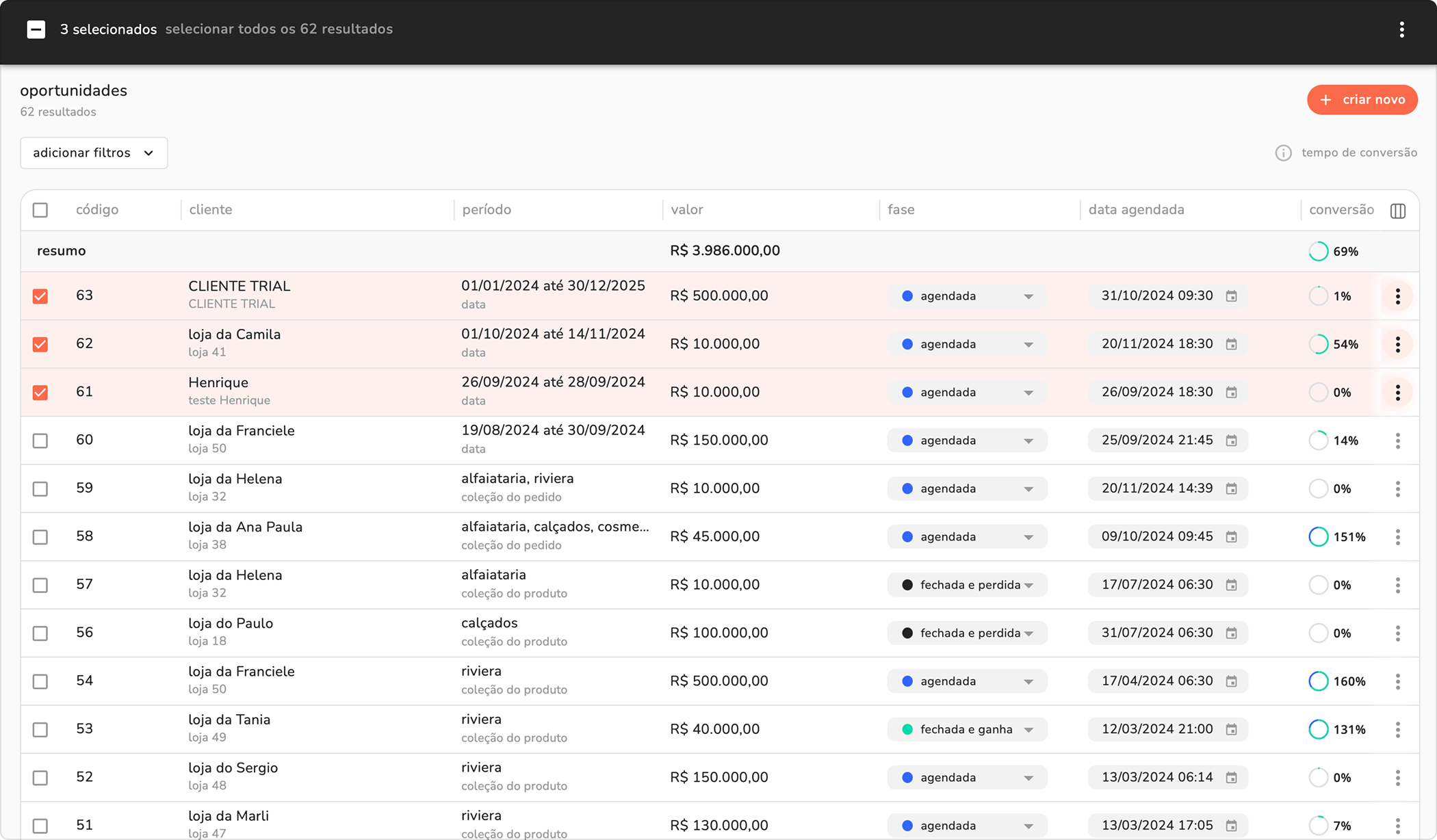The image size is (1437, 840).
Task: Click the data agendada column header
Action: point(1136,210)
